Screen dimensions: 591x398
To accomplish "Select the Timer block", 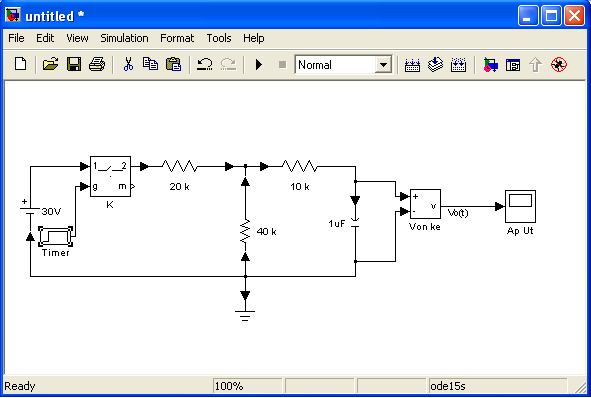I will point(55,236).
